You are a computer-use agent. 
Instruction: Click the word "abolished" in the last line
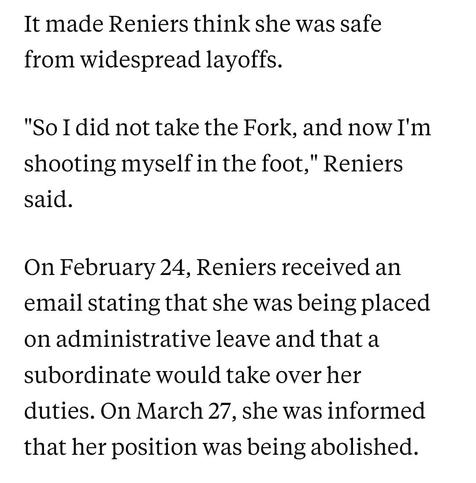tap(364, 446)
